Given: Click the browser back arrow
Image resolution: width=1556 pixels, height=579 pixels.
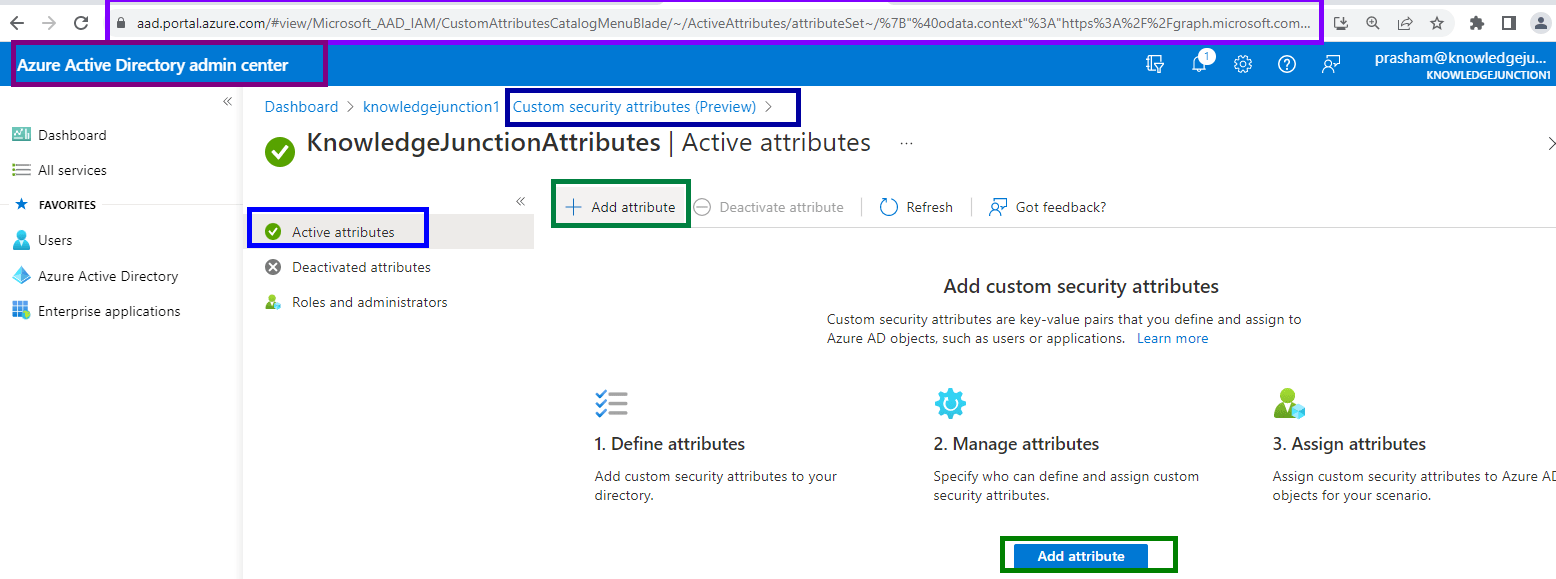Looking at the screenshot, I should pos(17,22).
